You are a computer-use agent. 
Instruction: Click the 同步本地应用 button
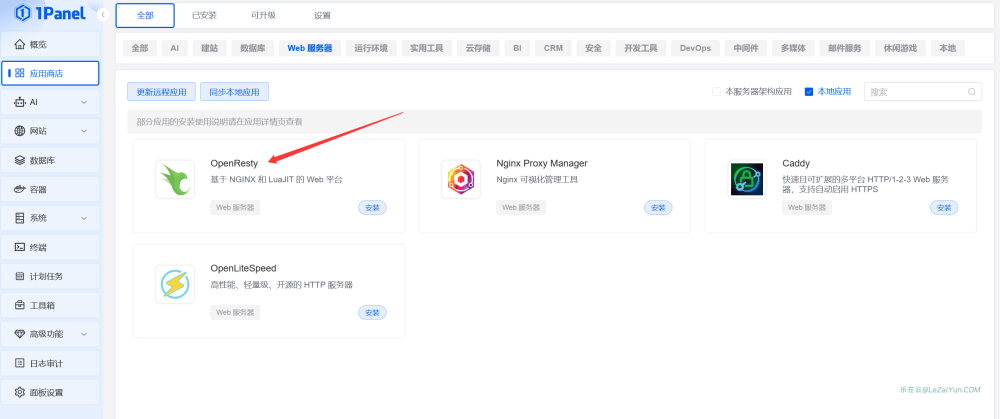pyautogui.click(x=235, y=92)
